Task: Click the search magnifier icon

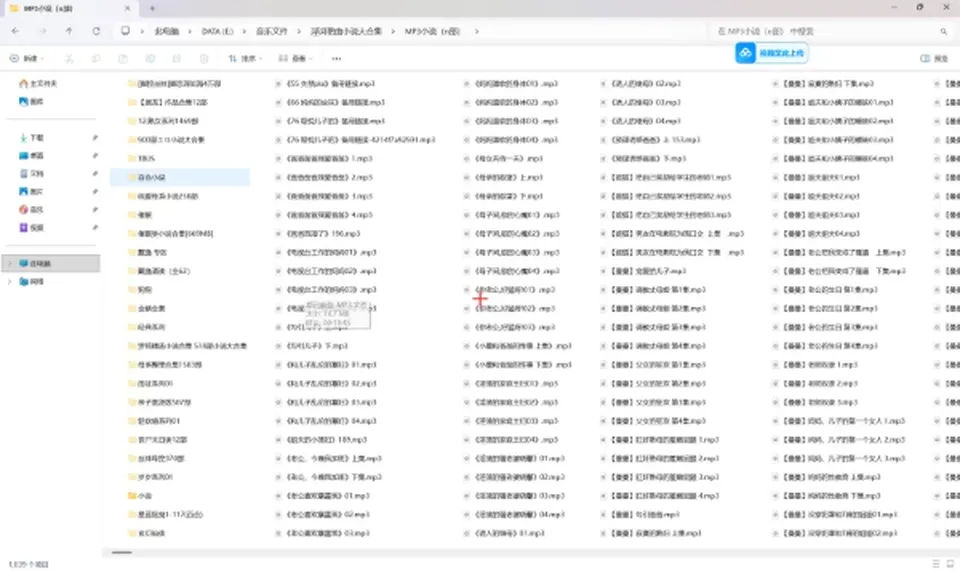Action: (943, 31)
